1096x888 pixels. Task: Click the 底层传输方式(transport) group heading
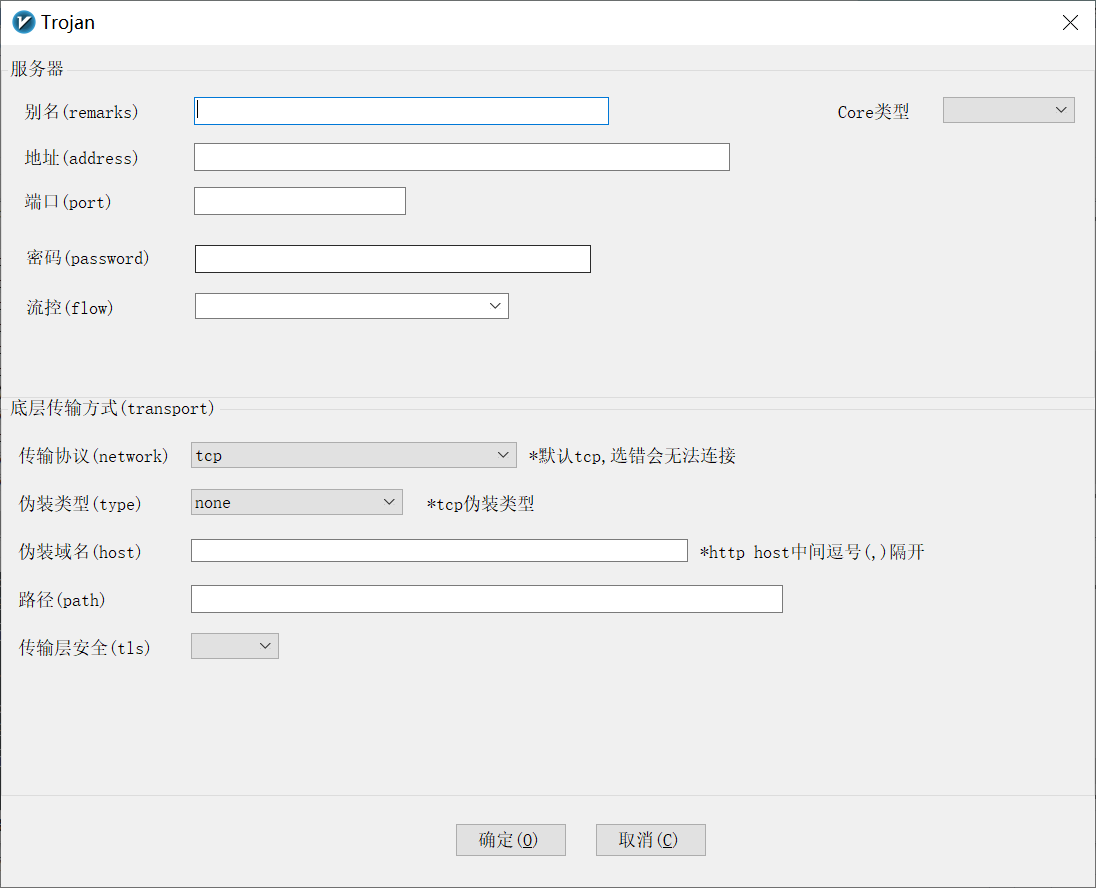112,408
